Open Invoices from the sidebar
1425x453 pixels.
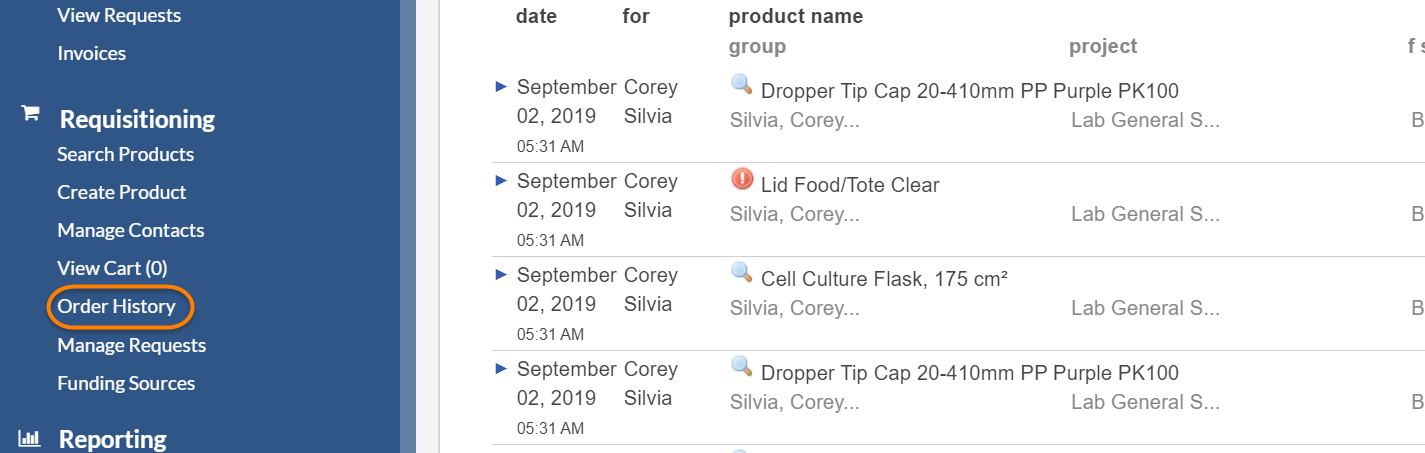click(x=92, y=53)
